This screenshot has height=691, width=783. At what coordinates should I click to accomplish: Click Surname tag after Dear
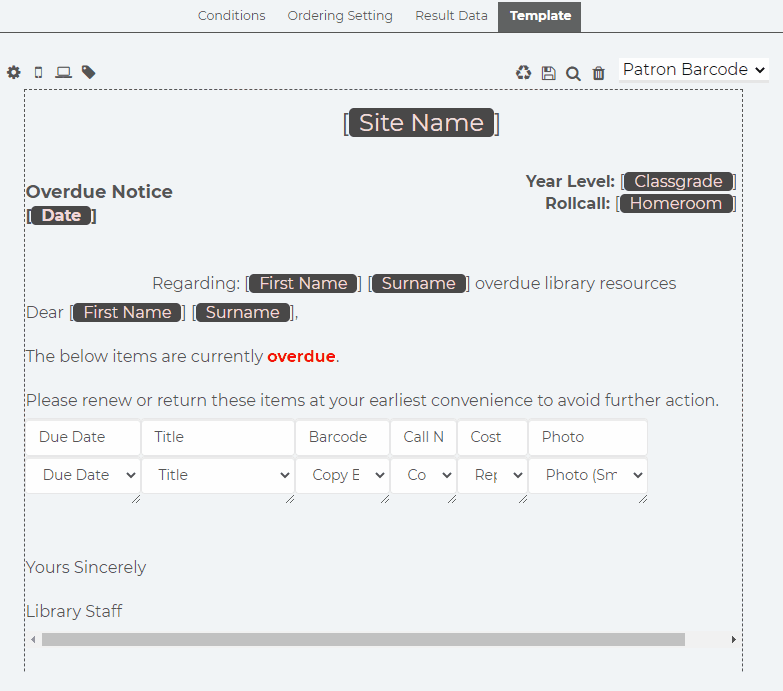[243, 313]
